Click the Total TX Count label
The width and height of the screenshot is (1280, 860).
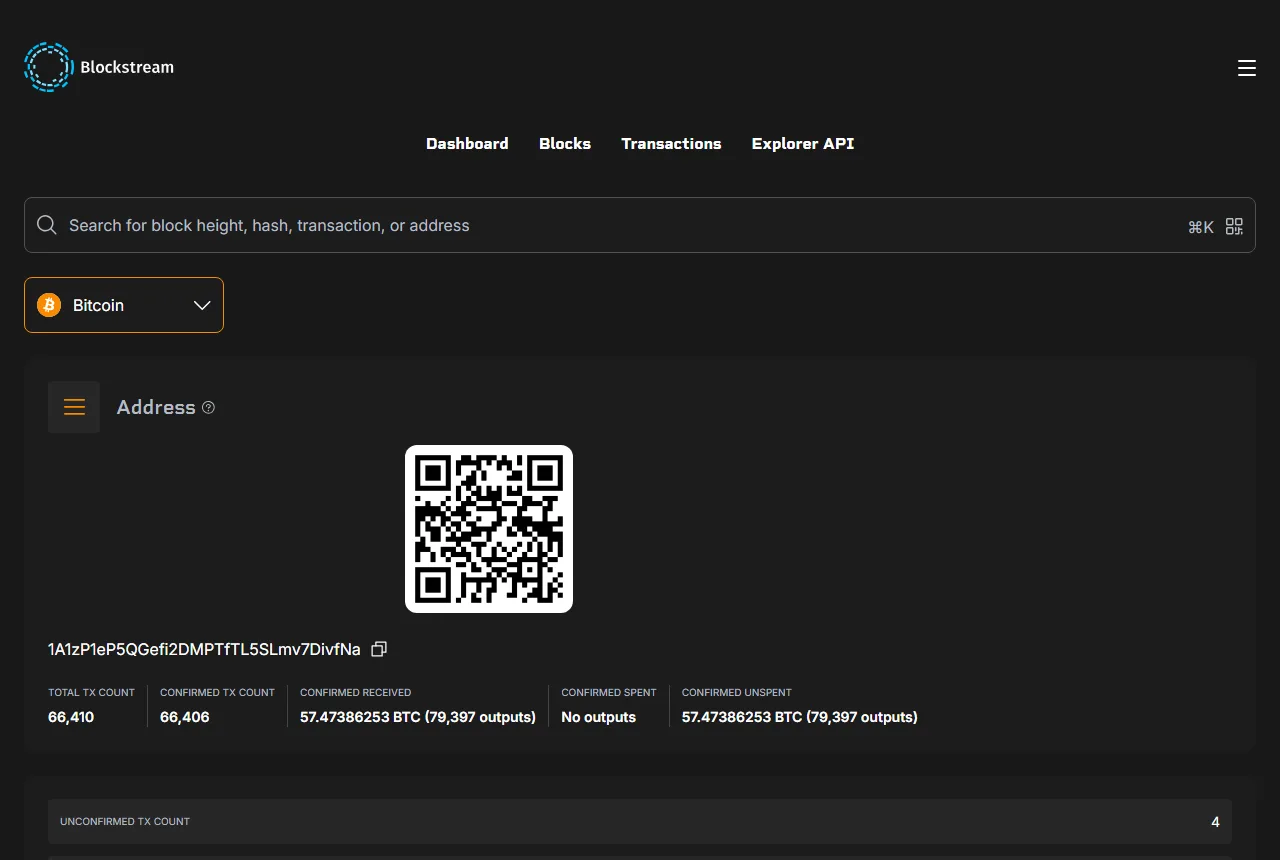point(91,692)
